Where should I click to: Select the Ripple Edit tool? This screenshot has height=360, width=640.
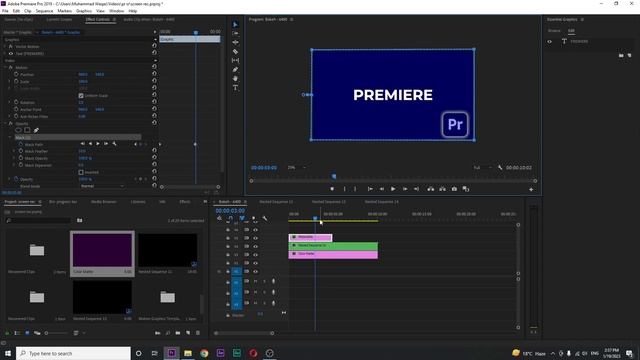click(x=236, y=42)
